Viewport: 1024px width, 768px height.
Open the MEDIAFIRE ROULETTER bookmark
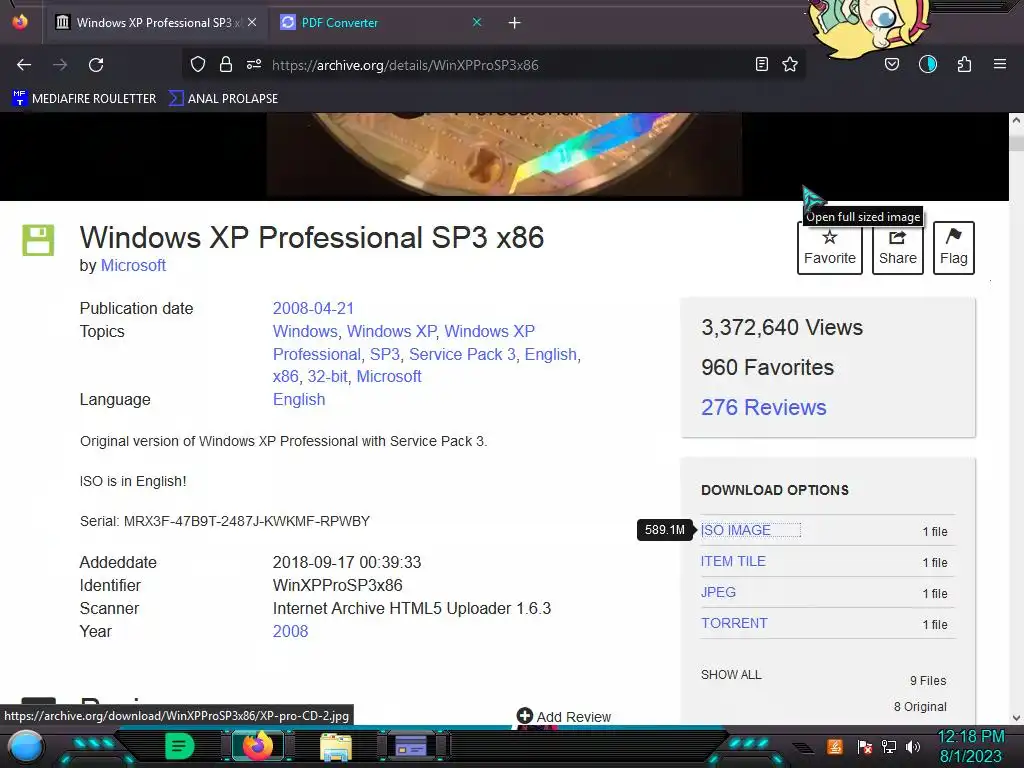(x=84, y=99)
